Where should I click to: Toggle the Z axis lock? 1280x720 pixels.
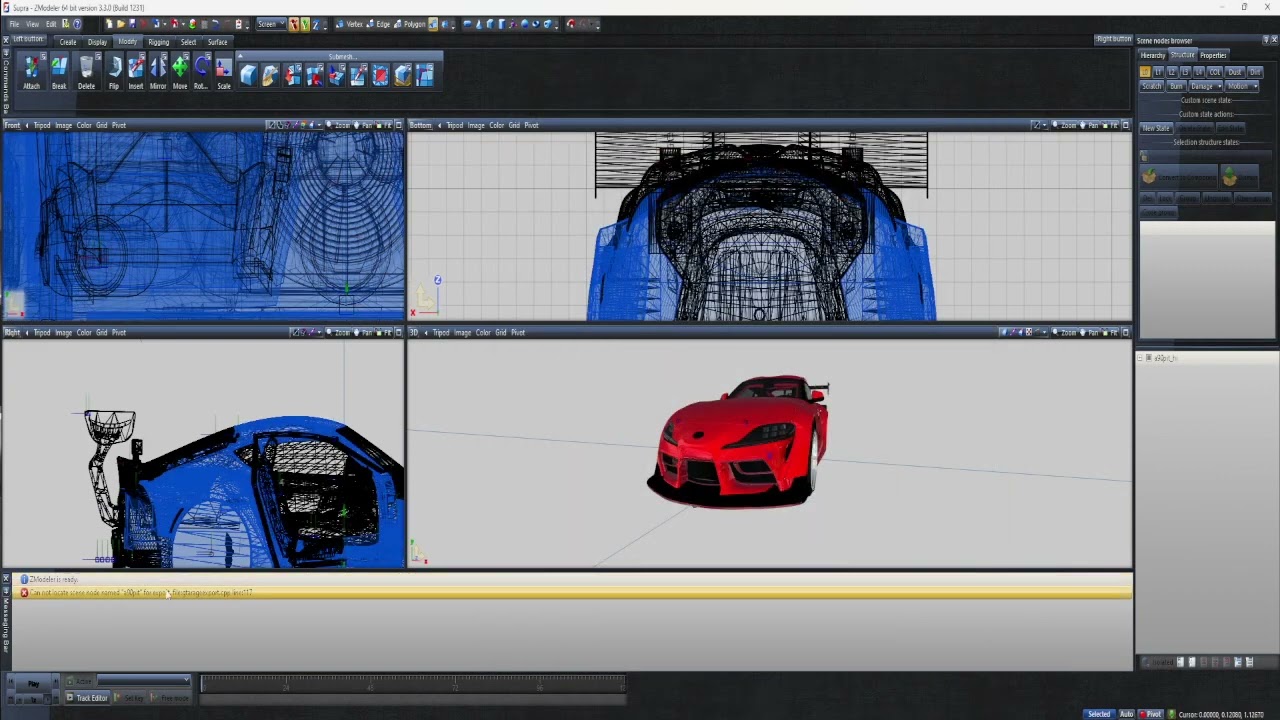[x=316, y=24]
